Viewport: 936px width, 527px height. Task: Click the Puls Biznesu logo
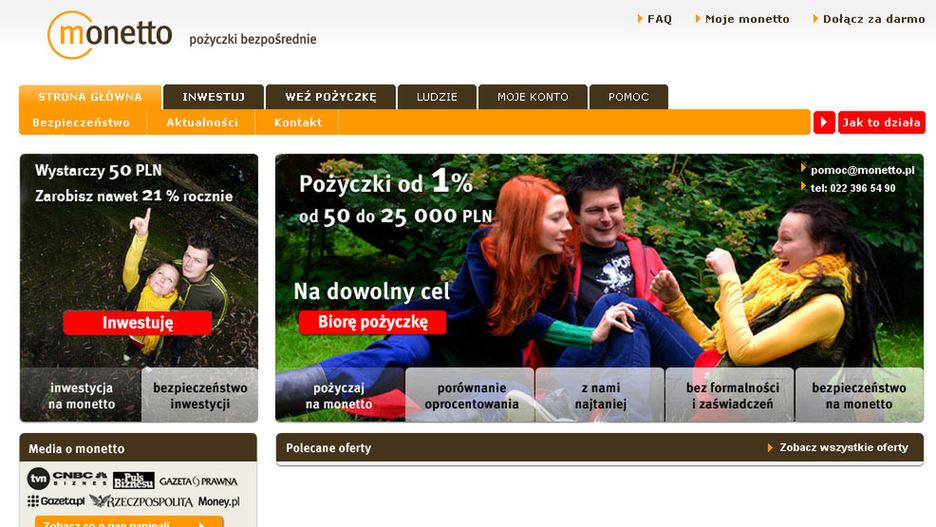click(133, 480)
